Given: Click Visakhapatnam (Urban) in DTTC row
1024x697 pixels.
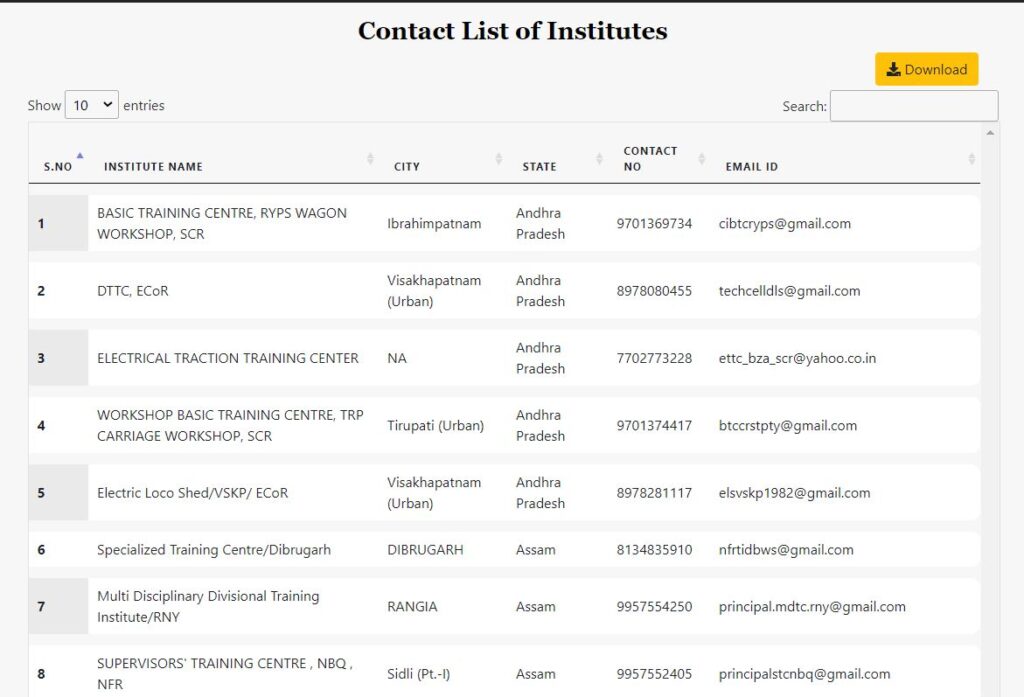Looking at the screenshot, I should coord(434,291).
